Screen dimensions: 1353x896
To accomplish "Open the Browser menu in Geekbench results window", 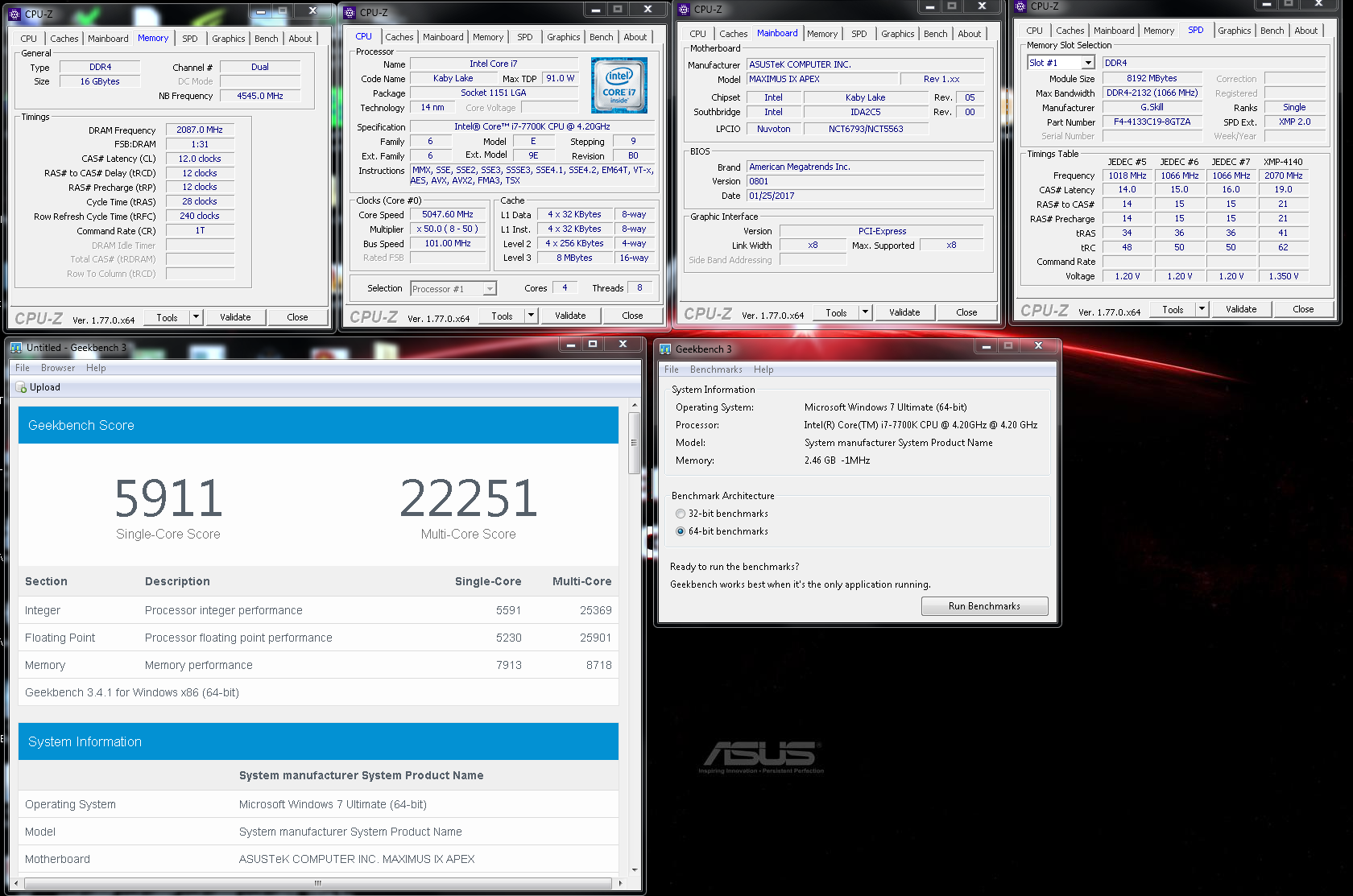I will click(58, 368).
